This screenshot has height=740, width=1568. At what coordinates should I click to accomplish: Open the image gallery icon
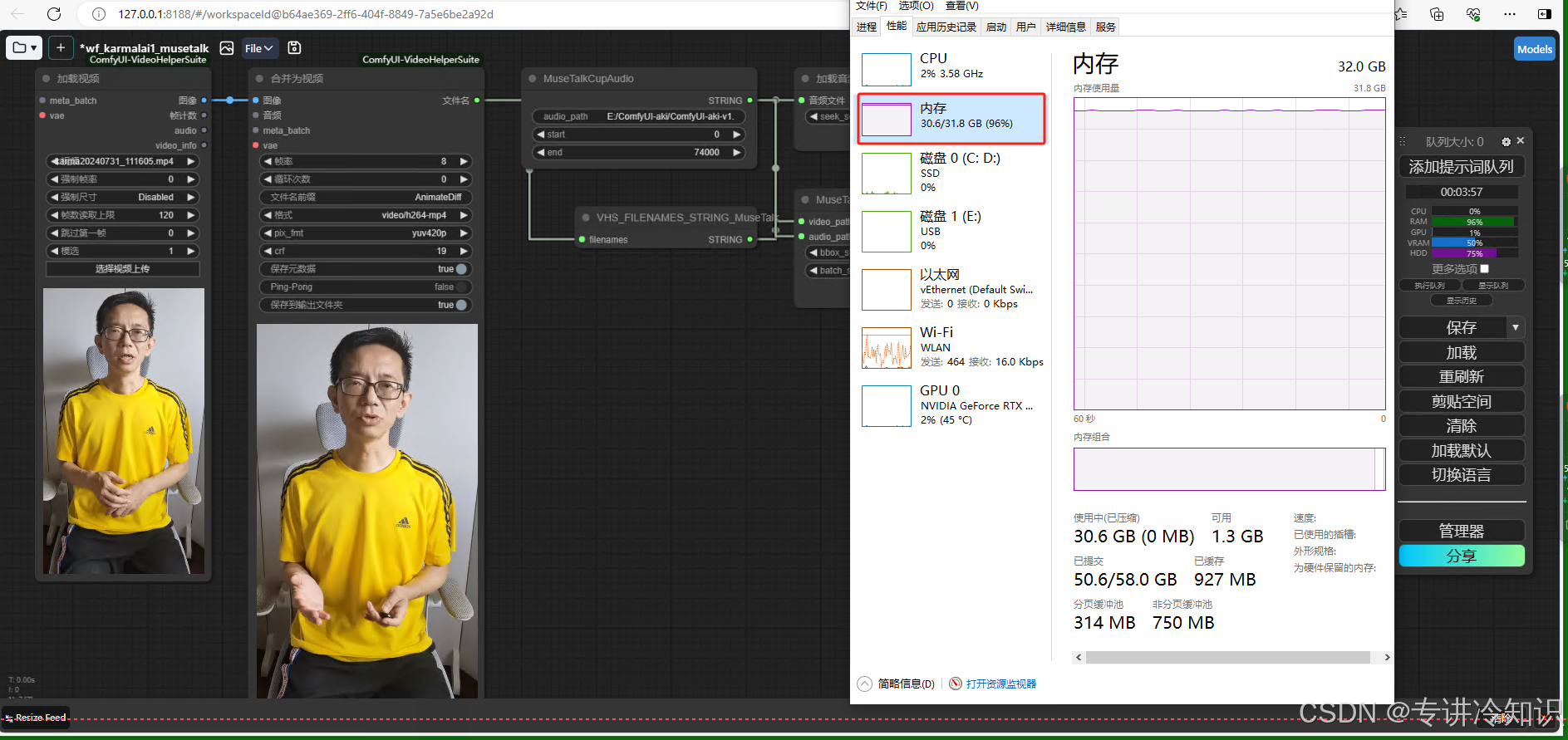(x=227, y=48)
